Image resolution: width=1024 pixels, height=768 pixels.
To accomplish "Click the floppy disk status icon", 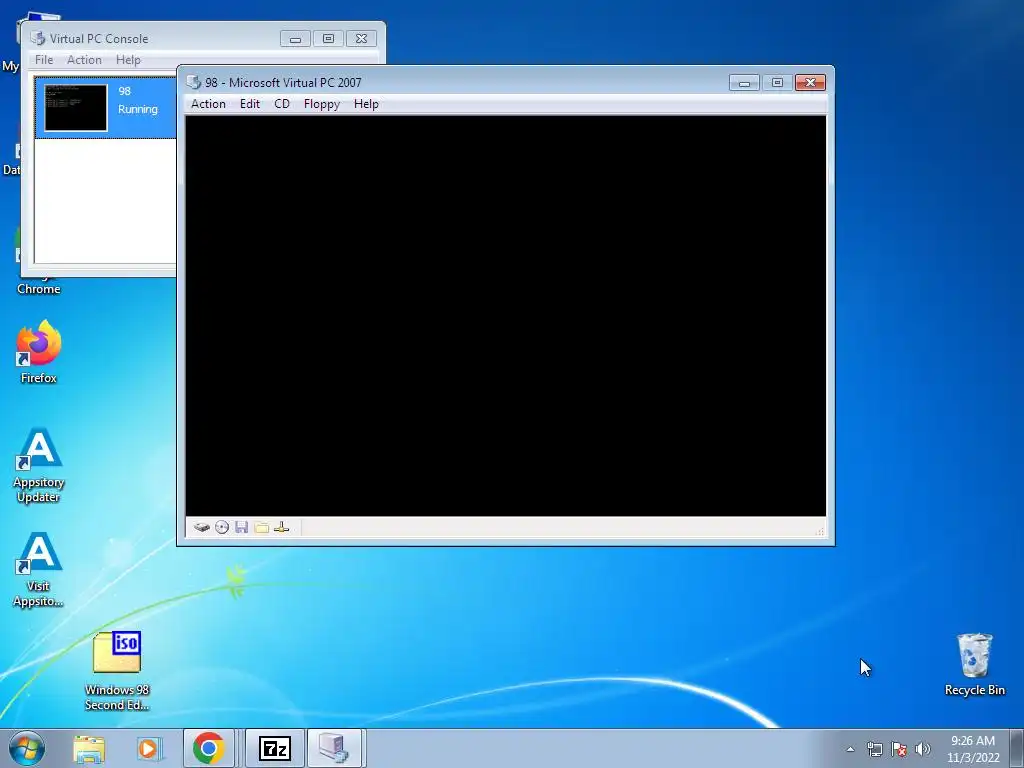I will coord(242,527).
